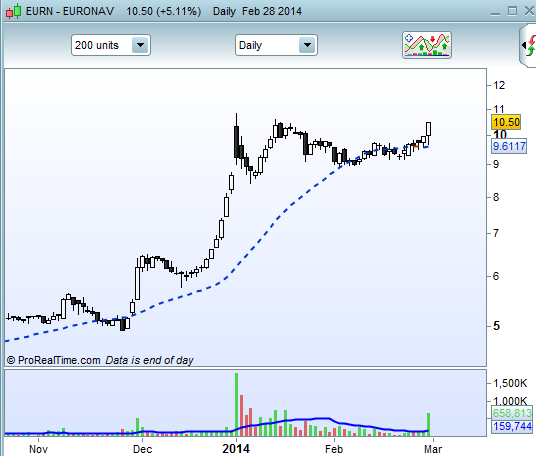Open the Daily timeframe dropdown arrow
The width and height of the screenshot is (536, 456).
[x=307, y=45]
